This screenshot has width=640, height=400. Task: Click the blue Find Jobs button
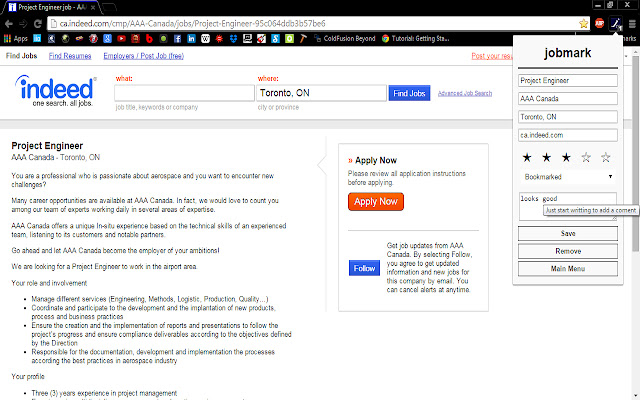(409, 93)
